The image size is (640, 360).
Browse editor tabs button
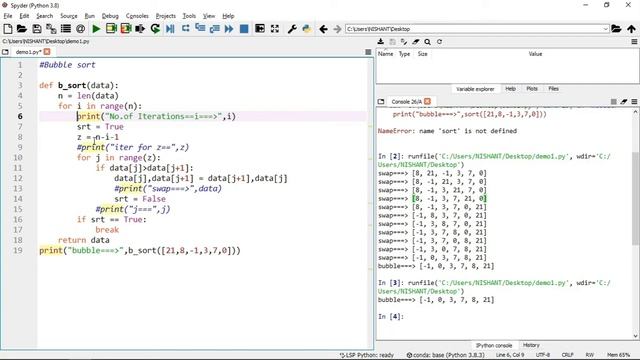pyautogui.click(x=5, y=52)
